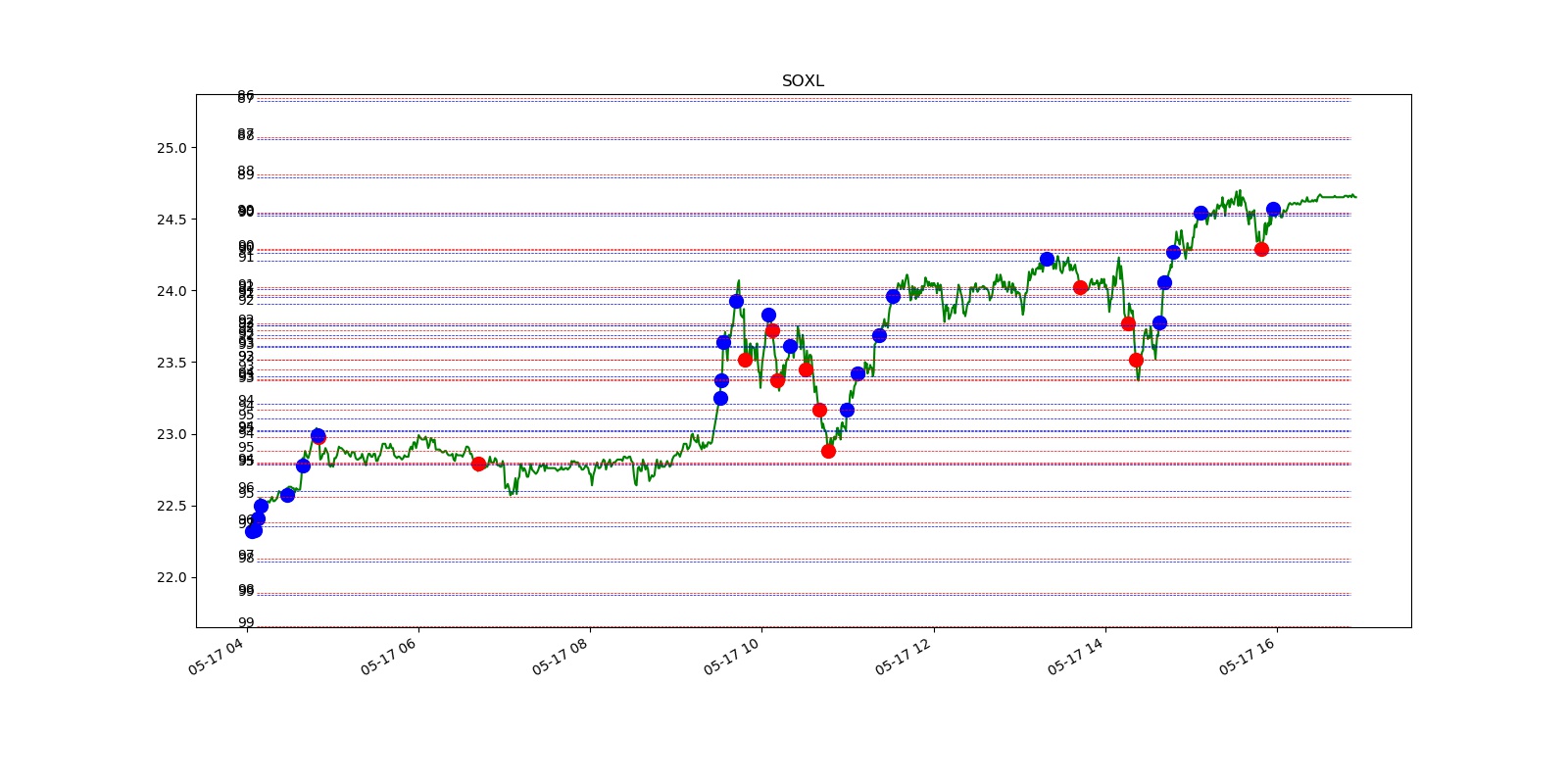Click the lone red marker between 06 and 08
The image size is (1568, 784).
click(x=478, y=464)
